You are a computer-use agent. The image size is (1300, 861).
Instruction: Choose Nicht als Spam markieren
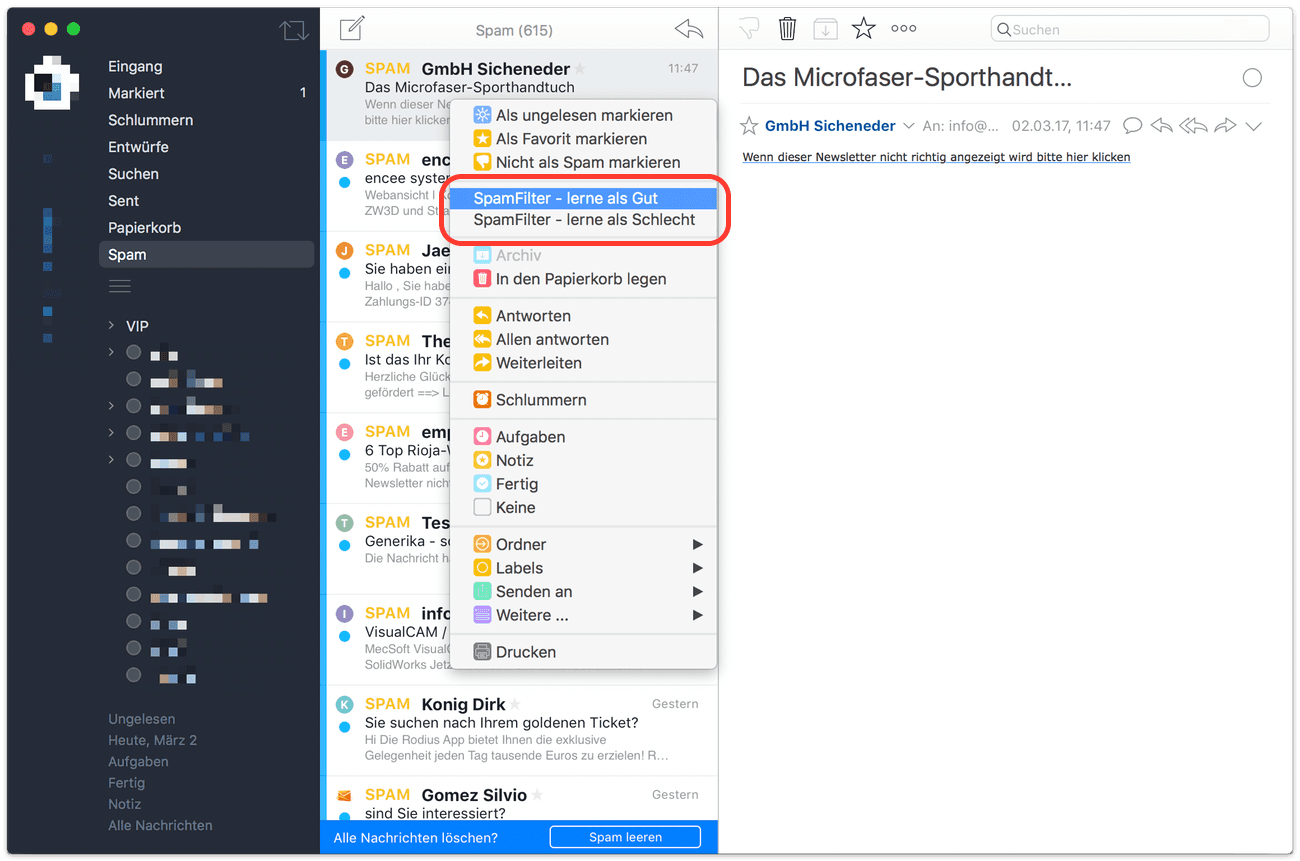pos(583,162)
